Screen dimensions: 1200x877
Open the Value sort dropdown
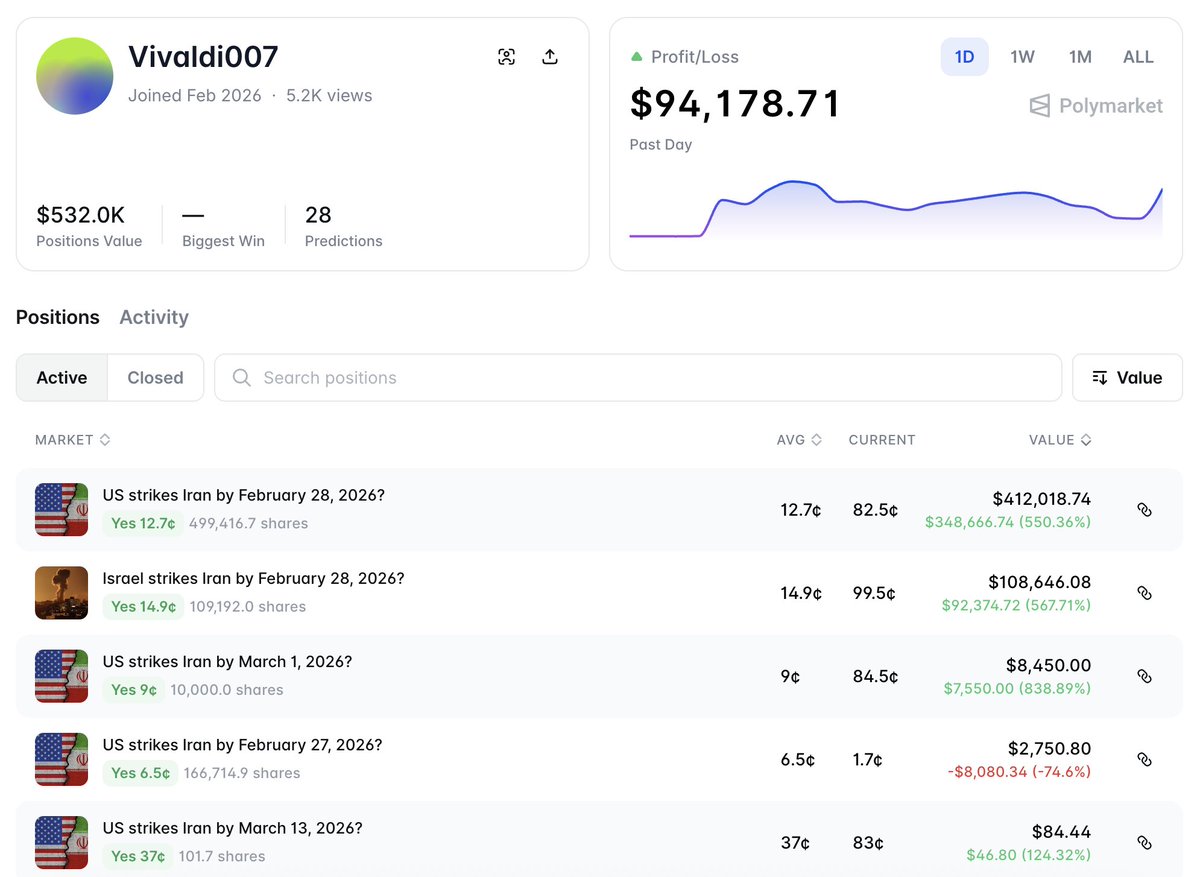tap(1127, 378)
